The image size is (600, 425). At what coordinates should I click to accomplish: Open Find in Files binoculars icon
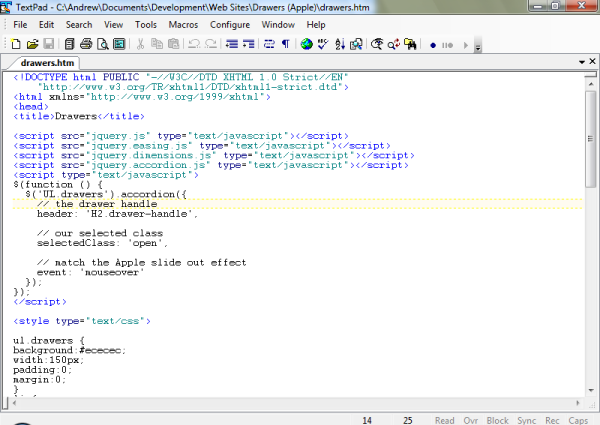point(410,44)
